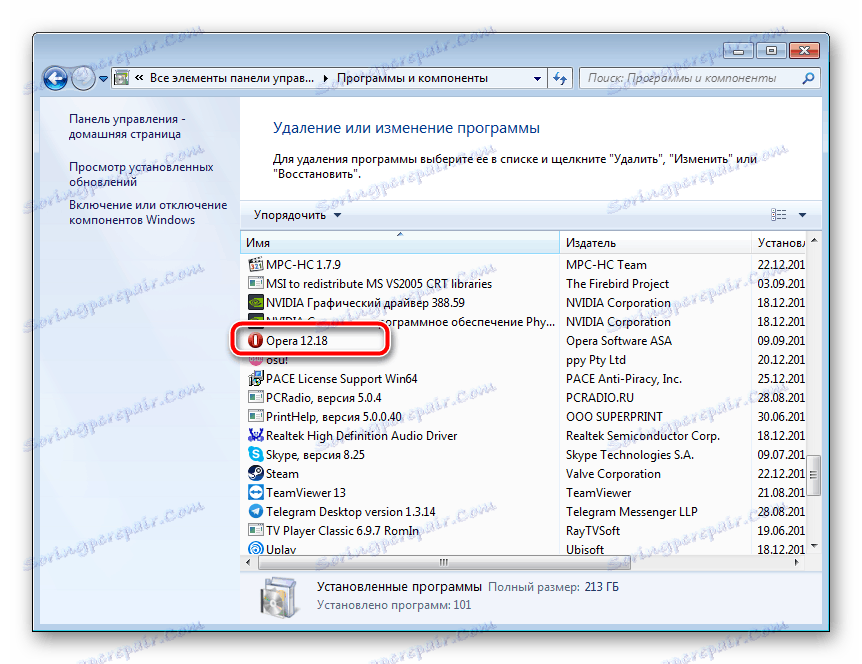Sort by the Издатель column header

[655, 242]
